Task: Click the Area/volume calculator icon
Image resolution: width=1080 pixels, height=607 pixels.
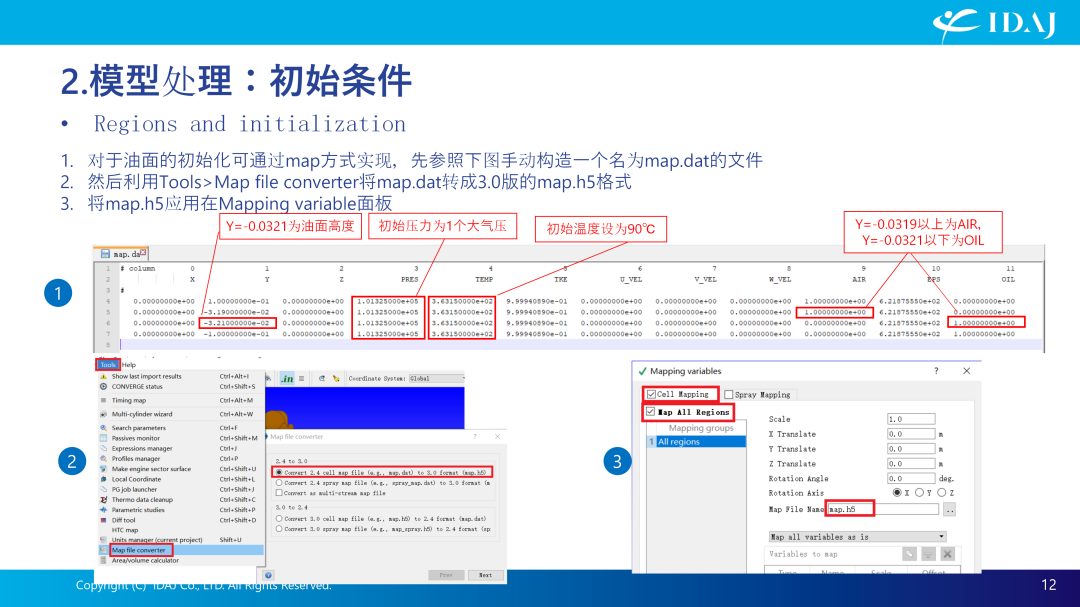Action: [x=103, y=560]
